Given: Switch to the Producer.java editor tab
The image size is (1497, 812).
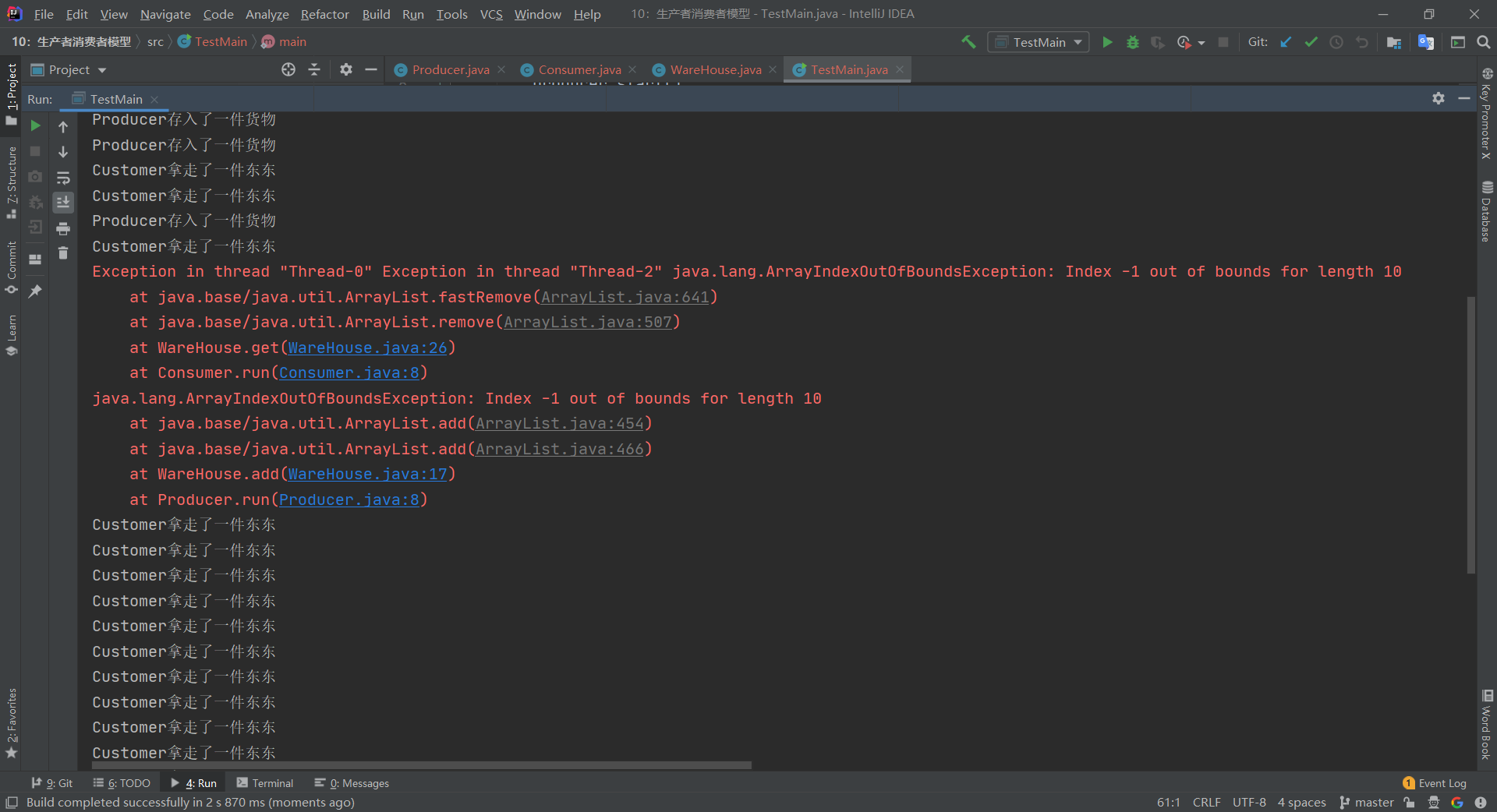Looking at the screenshot, I should [x=450, y=69].
